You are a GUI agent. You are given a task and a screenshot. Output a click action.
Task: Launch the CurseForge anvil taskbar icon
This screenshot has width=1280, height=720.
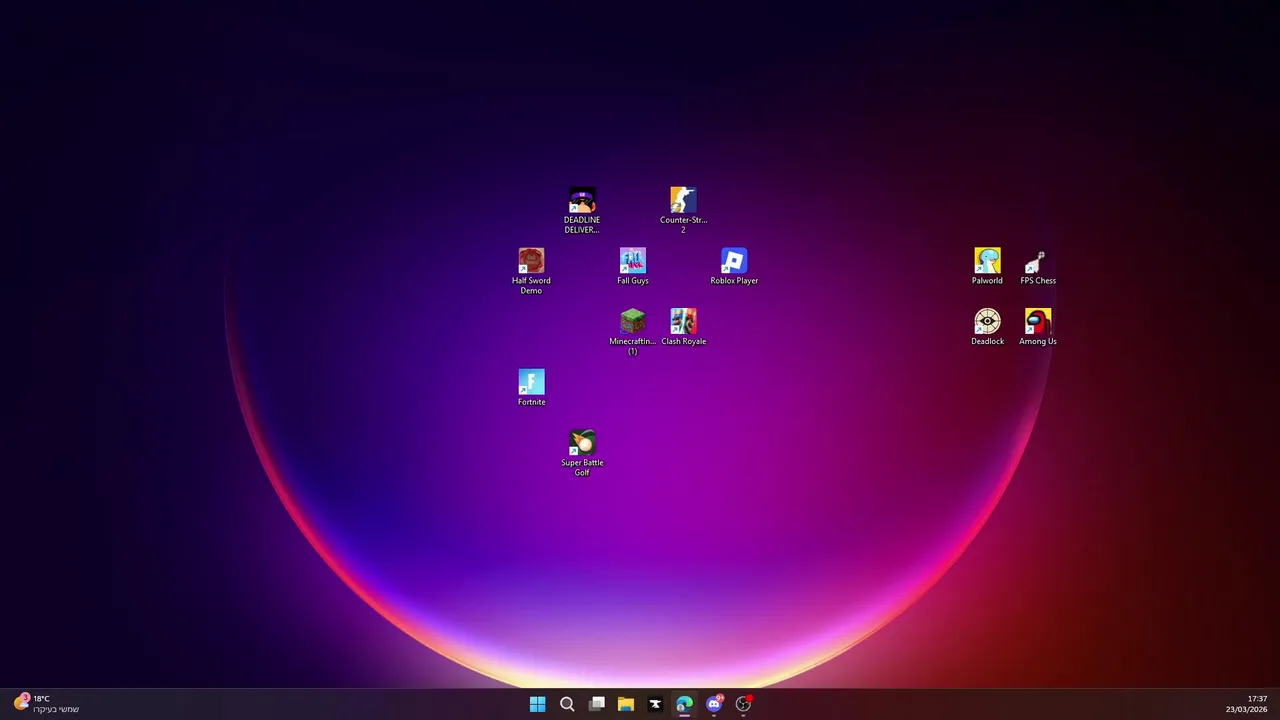[655, 704]
